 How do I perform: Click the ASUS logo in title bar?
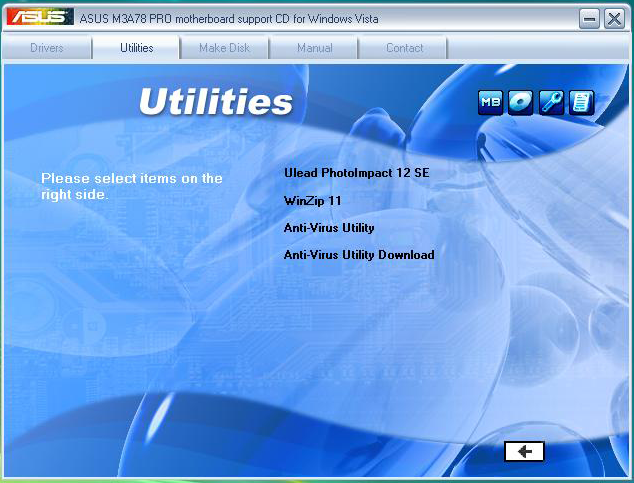(40, 17)
